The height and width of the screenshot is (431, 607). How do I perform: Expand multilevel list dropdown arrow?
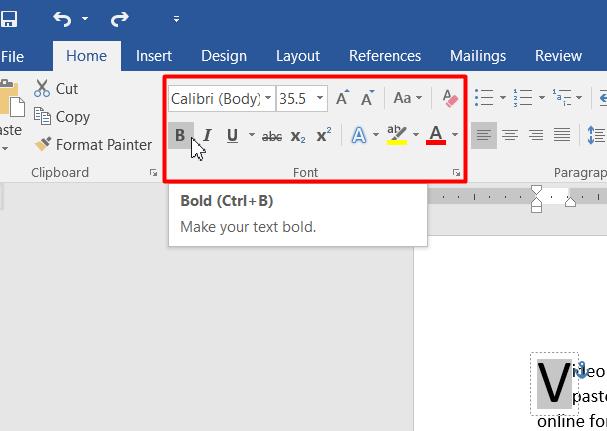579,98
